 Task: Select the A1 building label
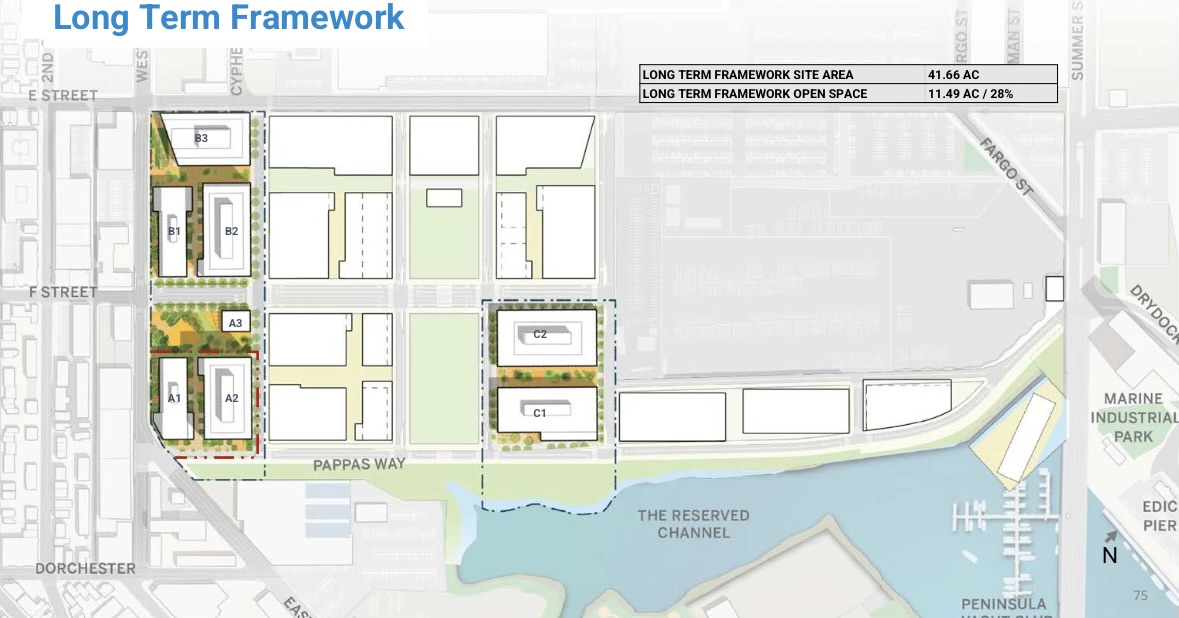174,398
